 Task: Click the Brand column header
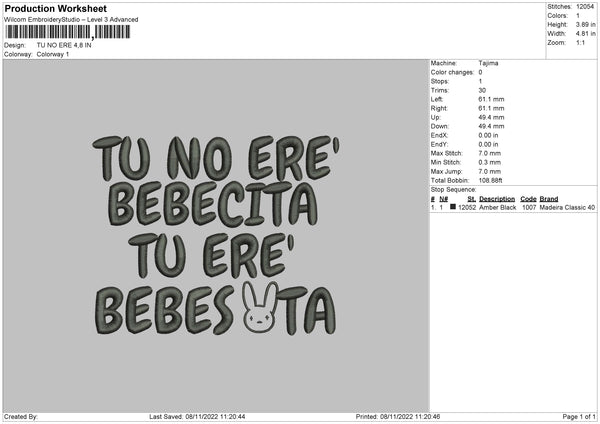551,199
